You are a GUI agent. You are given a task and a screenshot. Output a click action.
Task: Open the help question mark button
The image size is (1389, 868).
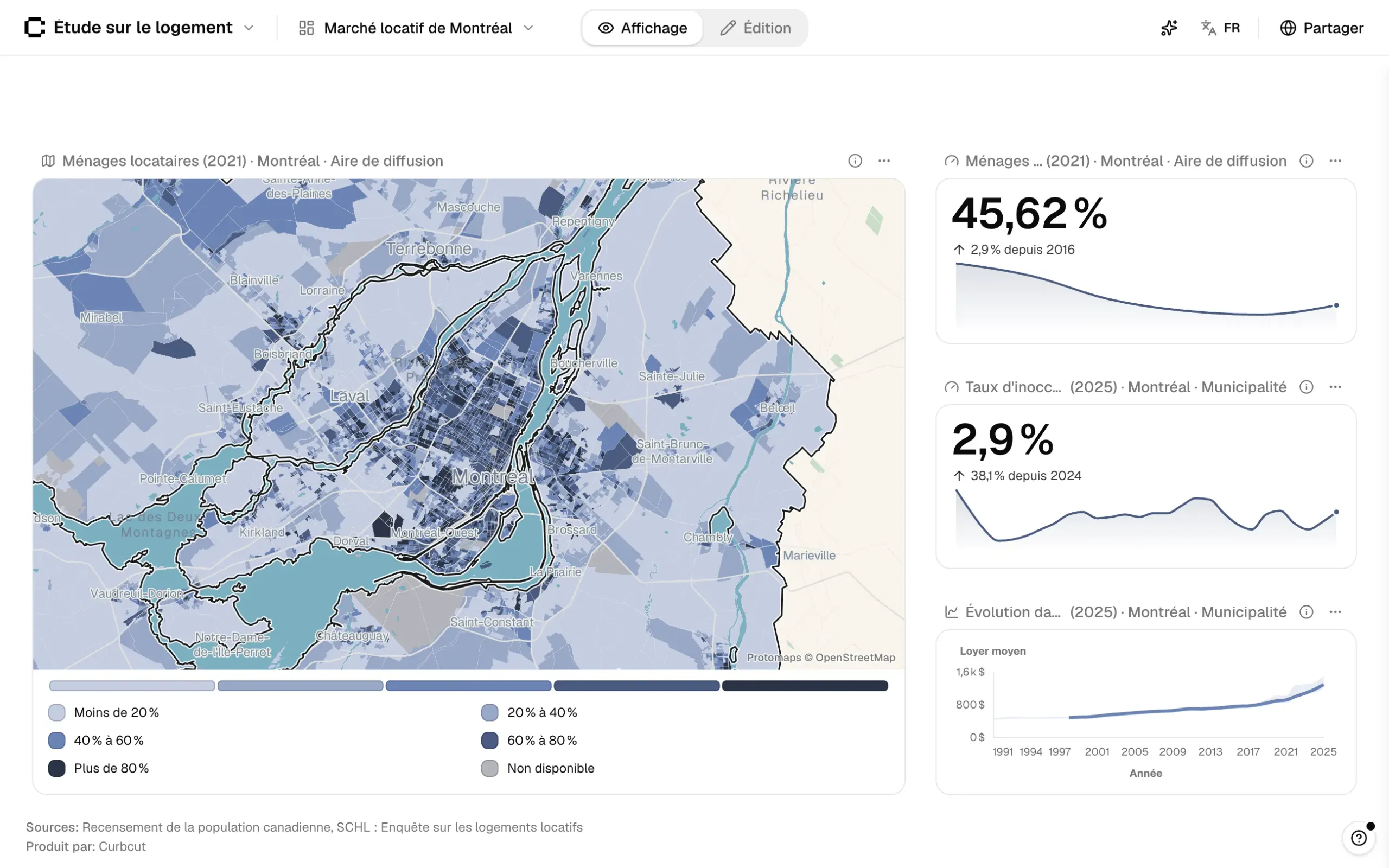pyautogui.click(x=1359, y=838)
